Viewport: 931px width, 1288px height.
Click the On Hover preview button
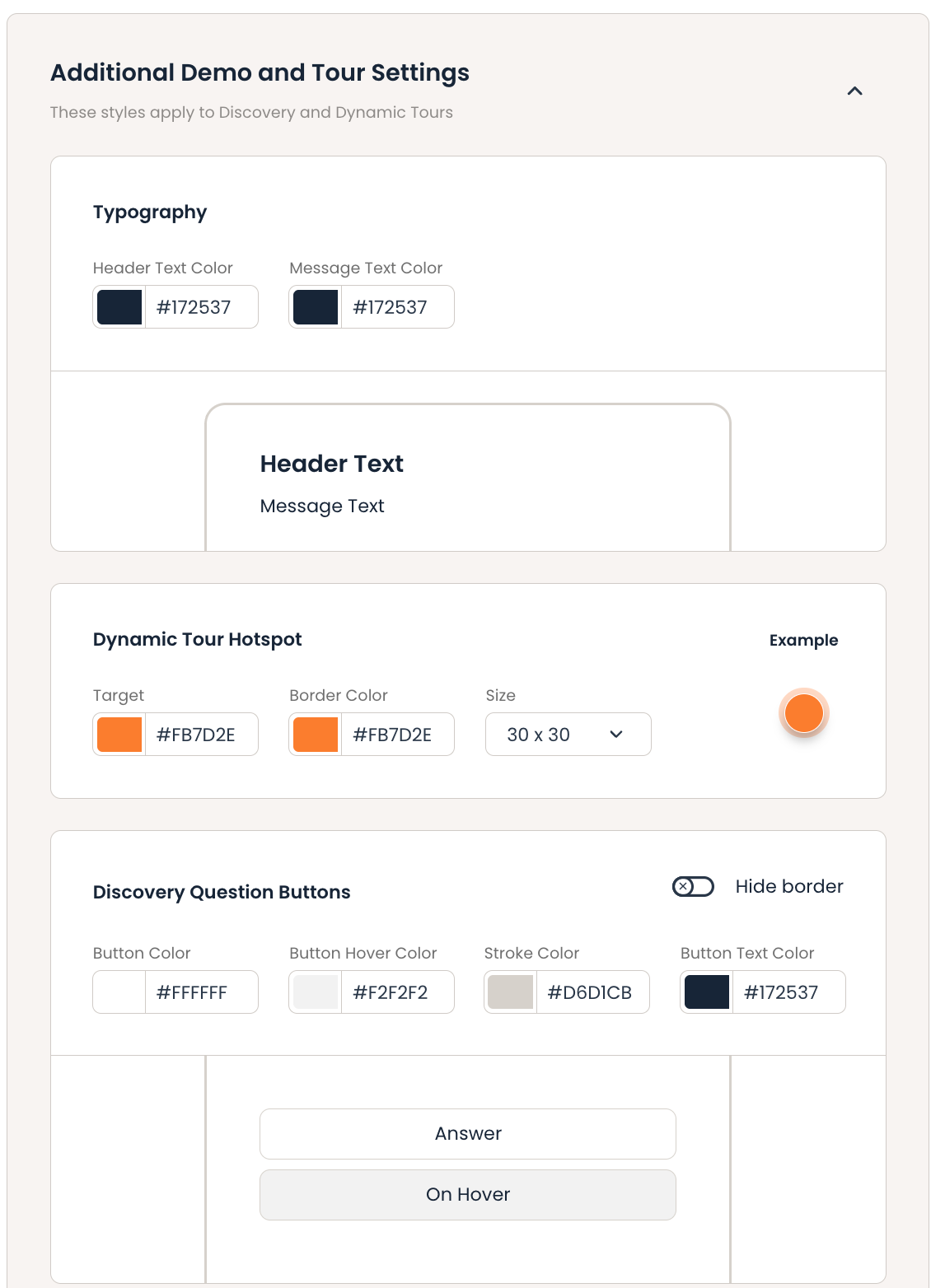coord(468,1195)
